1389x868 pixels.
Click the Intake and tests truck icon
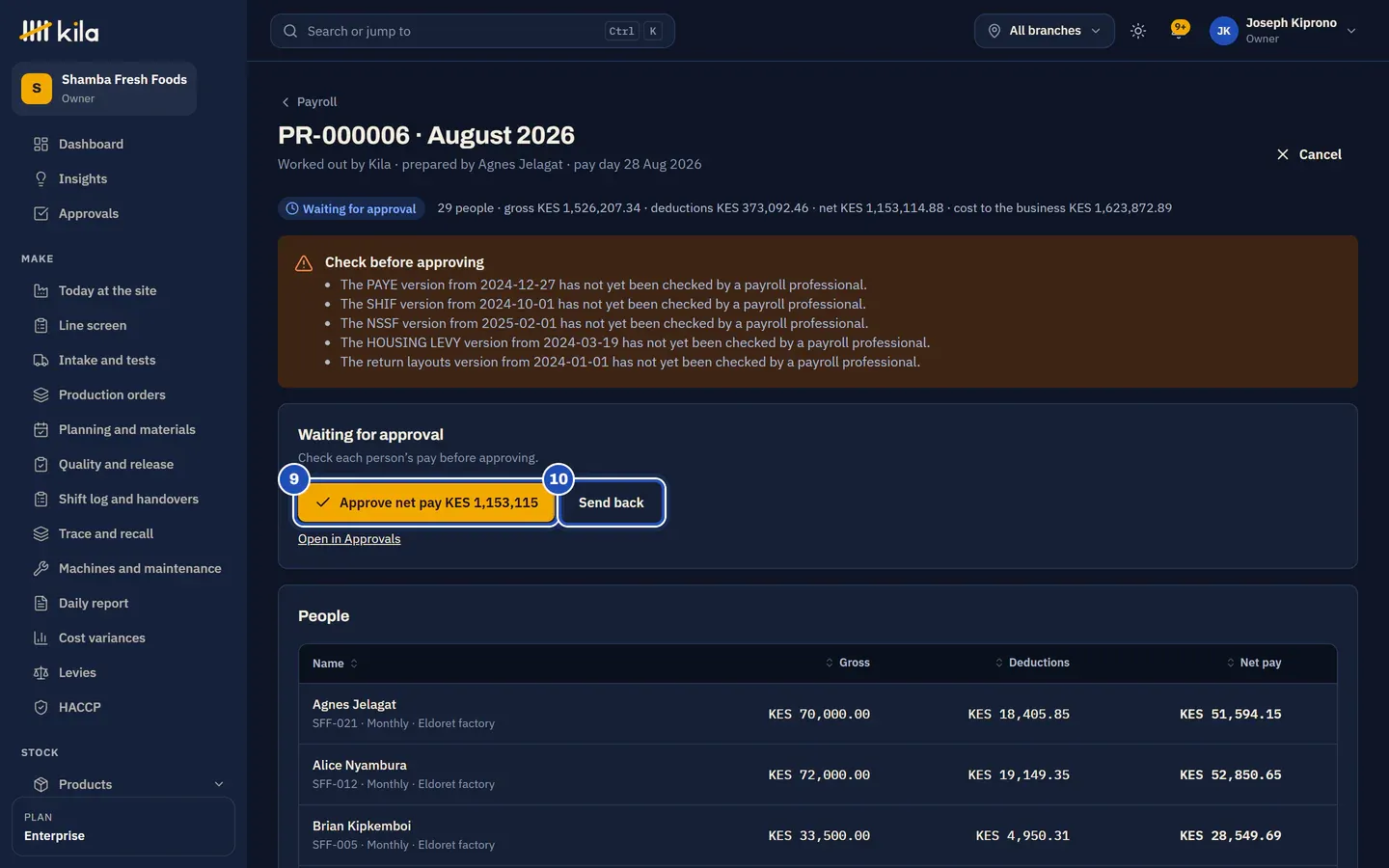[41, 361]
